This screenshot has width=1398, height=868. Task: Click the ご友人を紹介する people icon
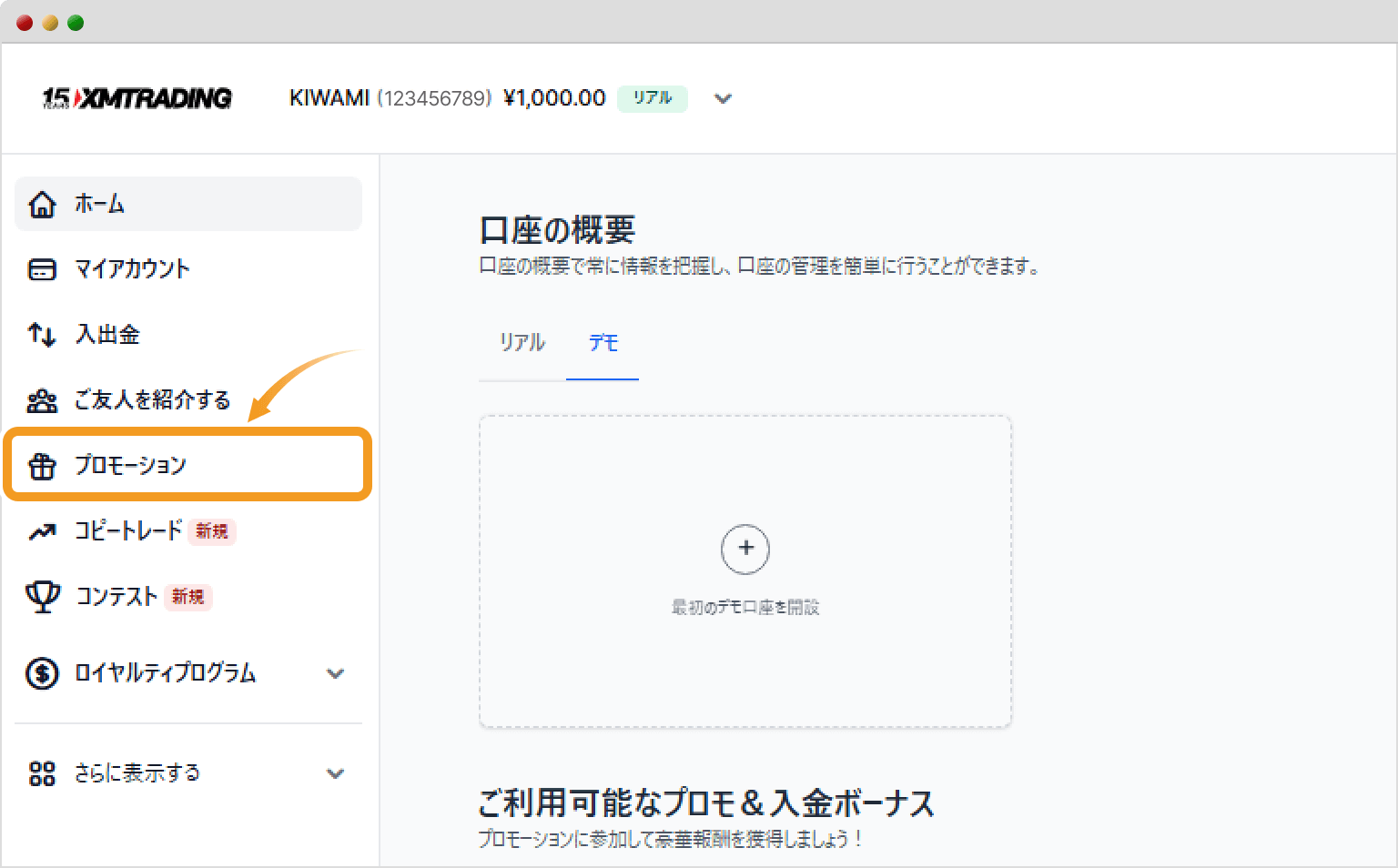(42, 400)
